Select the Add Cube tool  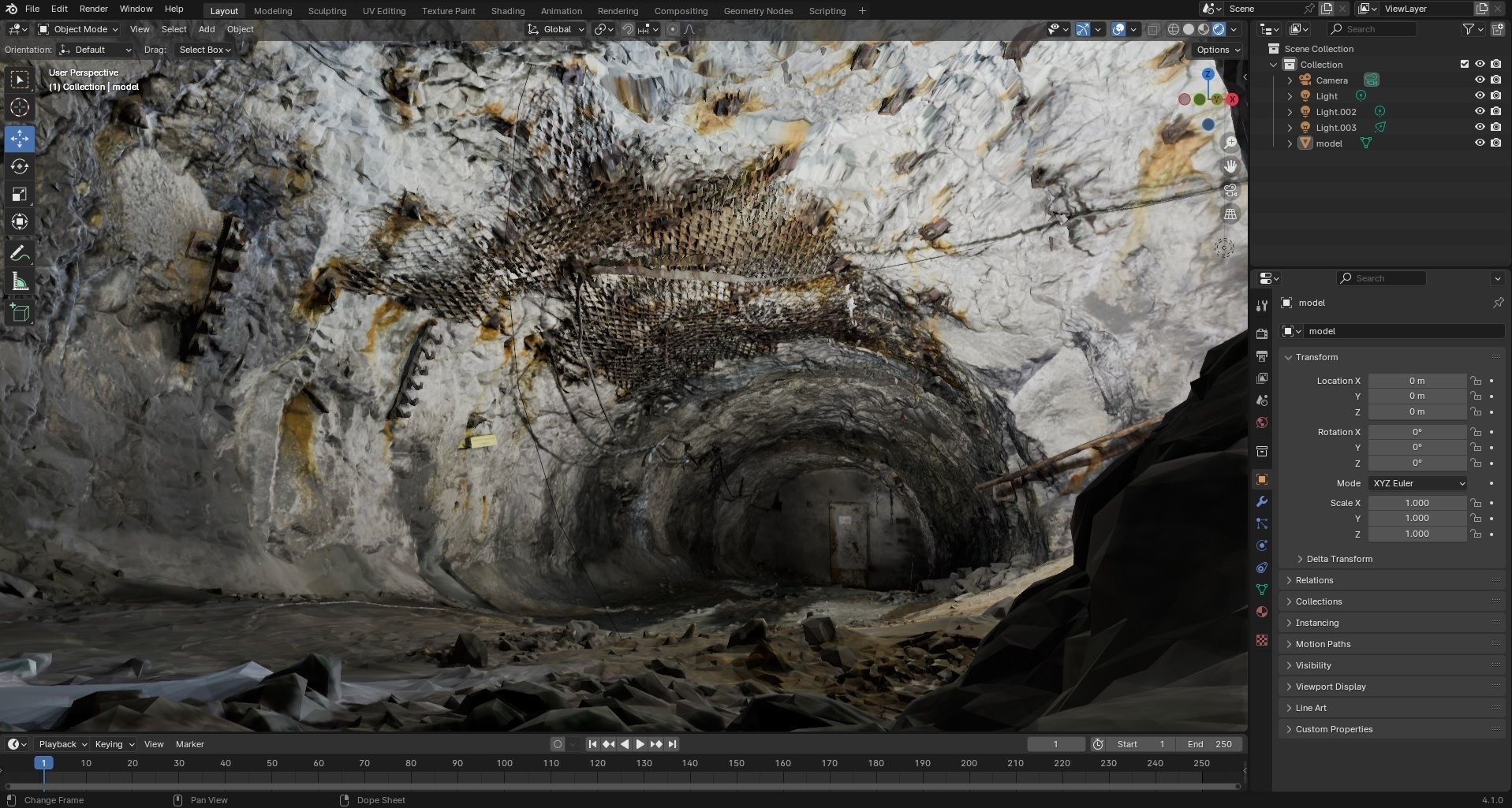(x=20, y=313)
